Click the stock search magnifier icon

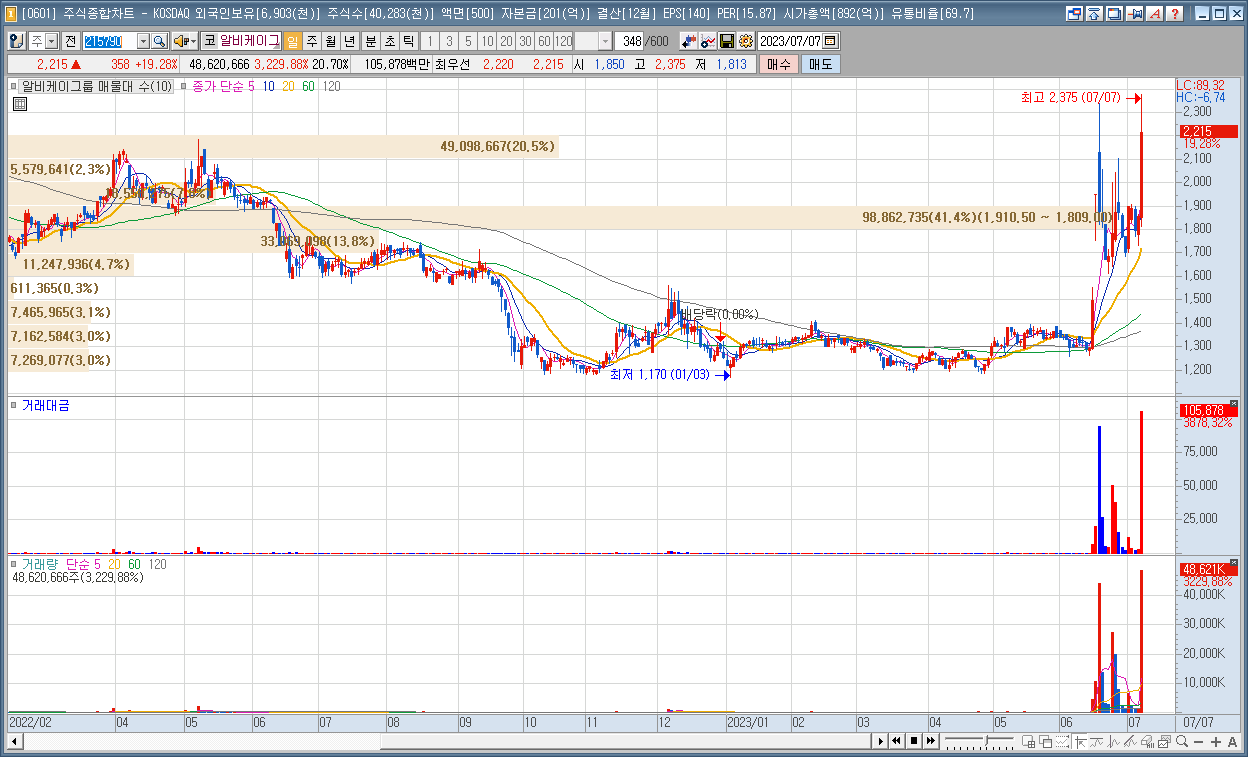tap(159, 41)
